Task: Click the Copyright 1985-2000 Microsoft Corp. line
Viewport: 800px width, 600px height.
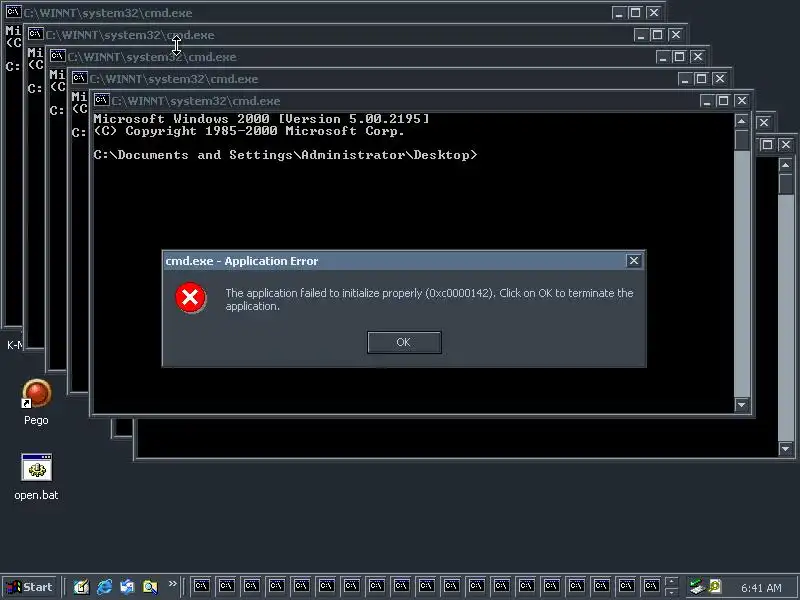Action: pyautogui.click(x=249, y=131)
